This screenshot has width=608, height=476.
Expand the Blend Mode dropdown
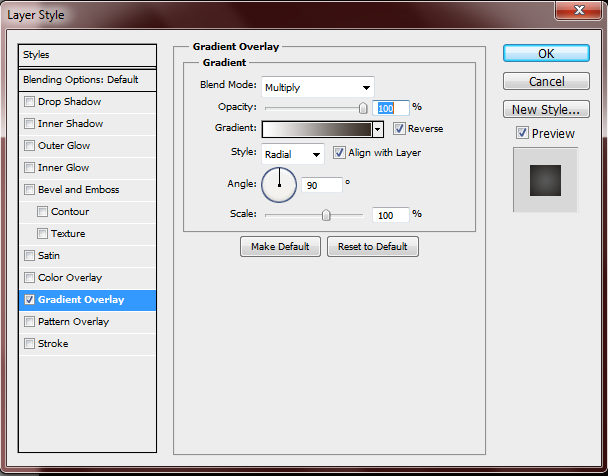pyautogui.click(x=317, y=87)
